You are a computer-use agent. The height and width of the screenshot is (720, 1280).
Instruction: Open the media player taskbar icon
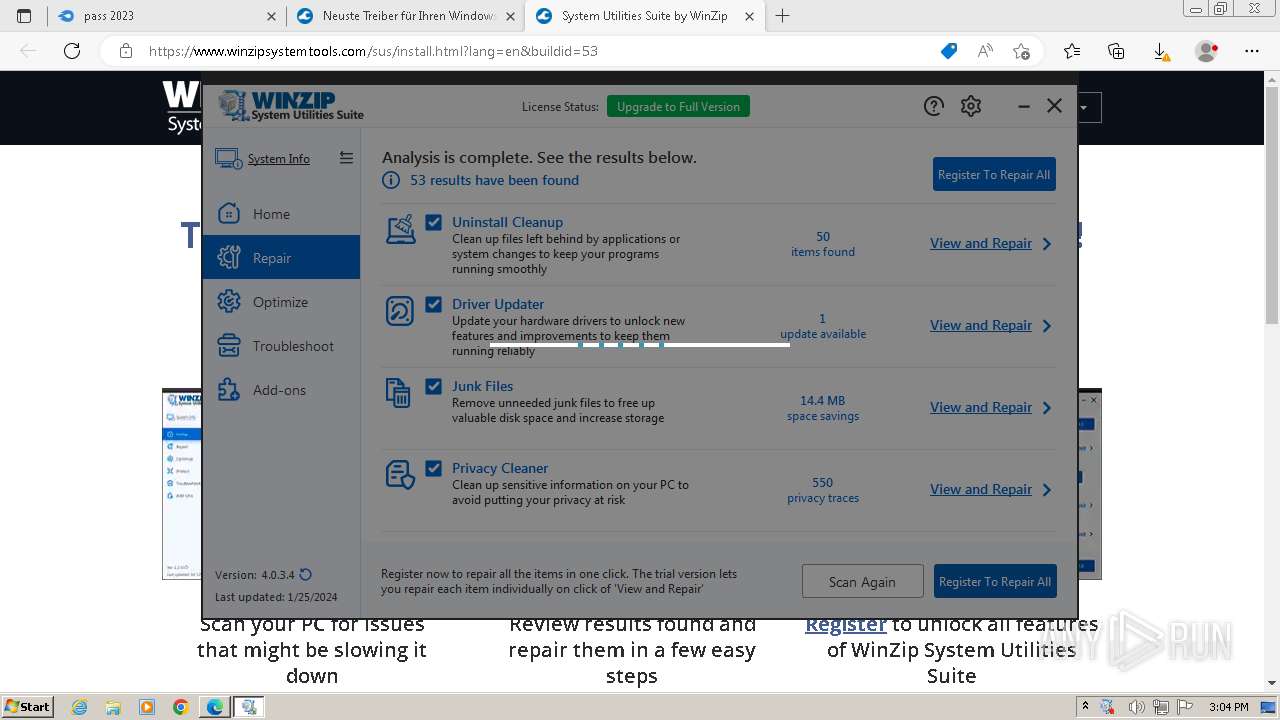click(147, 707)
